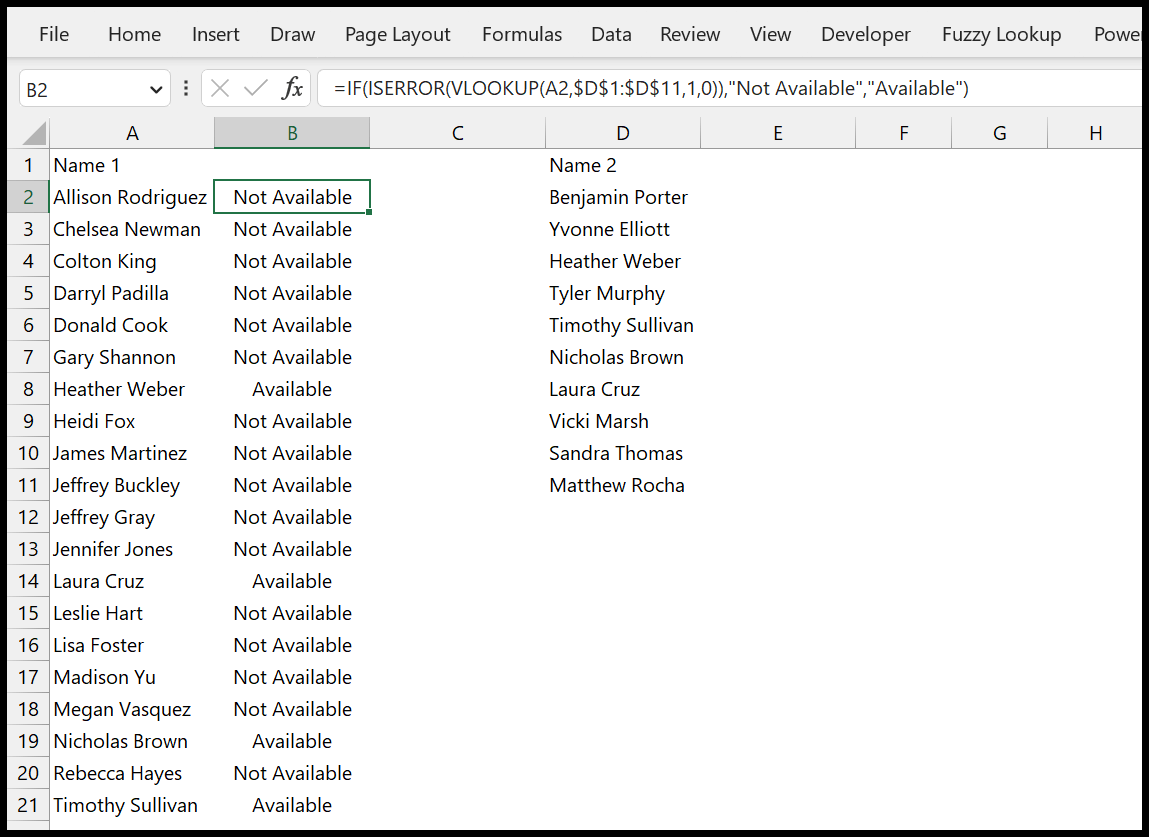Click the three-dot handle beside Name Box

coord(186,89)
